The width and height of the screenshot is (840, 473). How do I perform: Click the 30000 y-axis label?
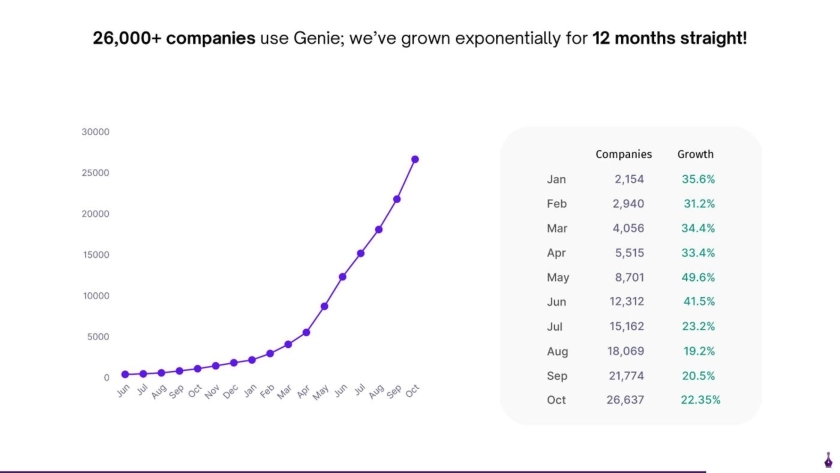(x=96, y=132)
